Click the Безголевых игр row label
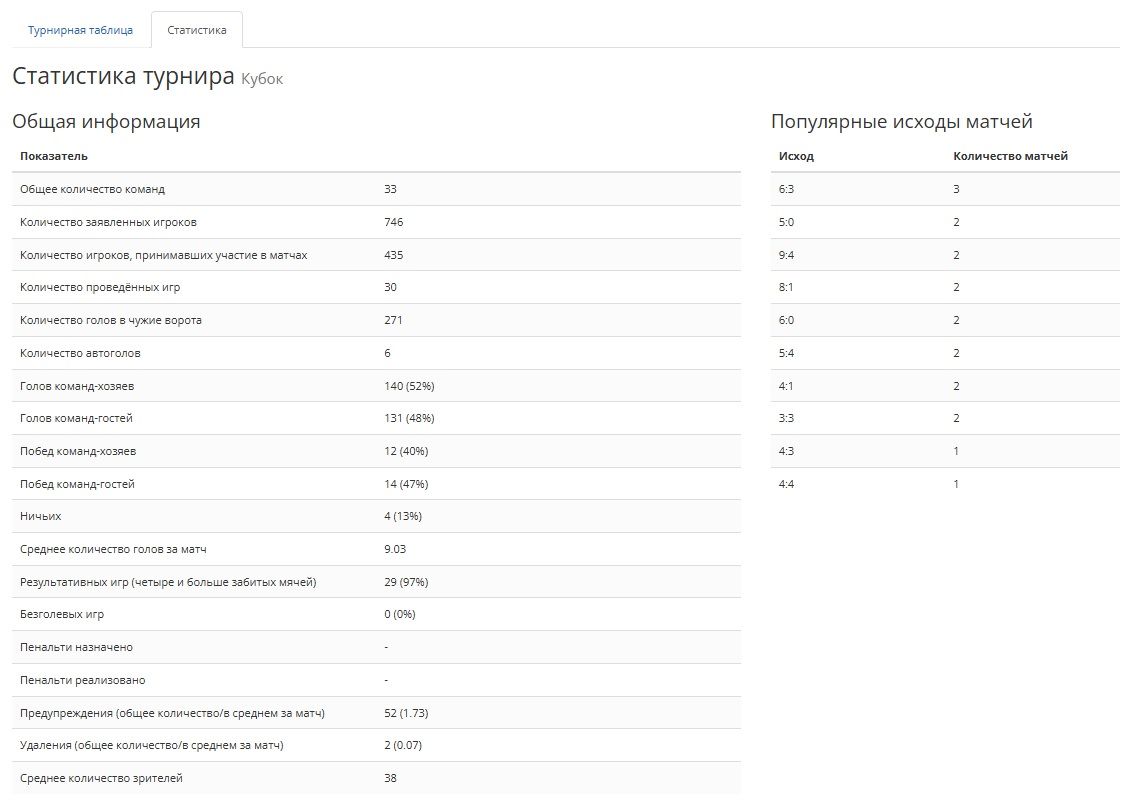 coord(62,614)
